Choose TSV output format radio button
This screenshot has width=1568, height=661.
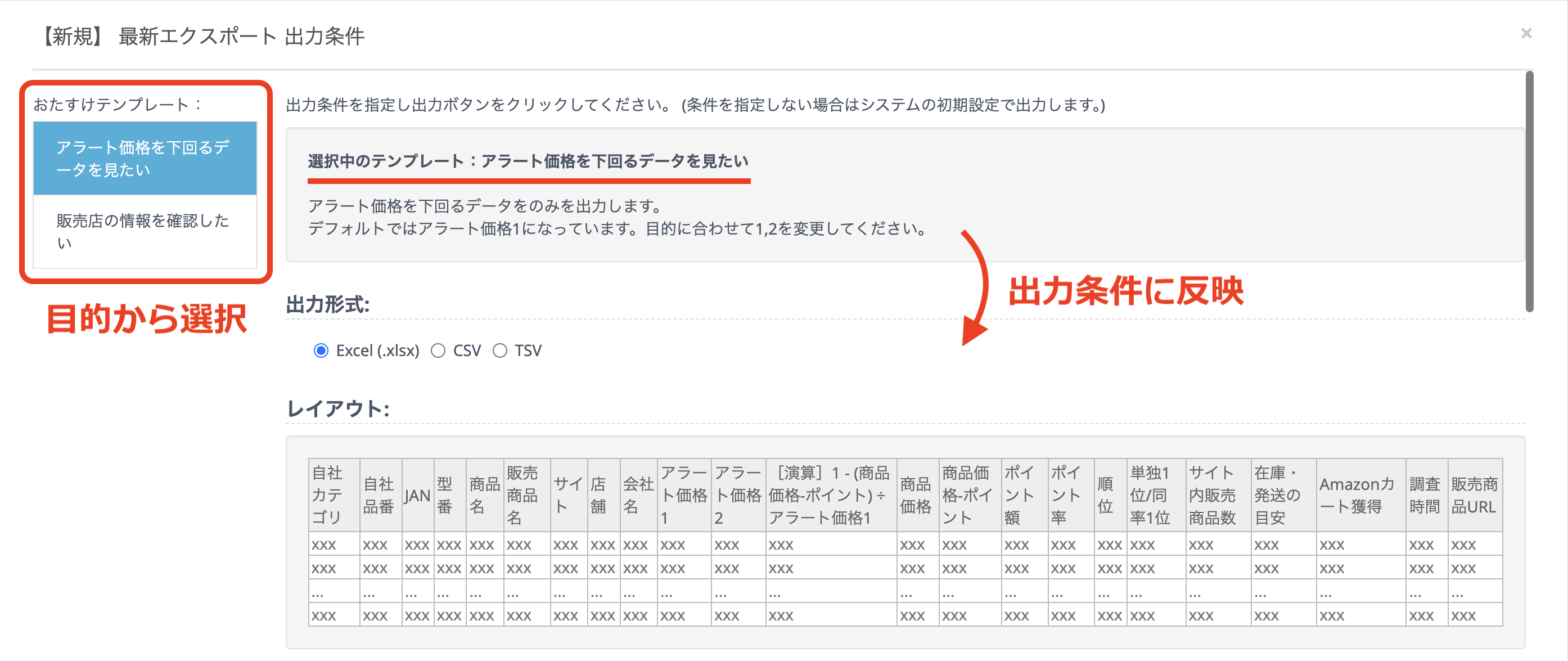500,350
